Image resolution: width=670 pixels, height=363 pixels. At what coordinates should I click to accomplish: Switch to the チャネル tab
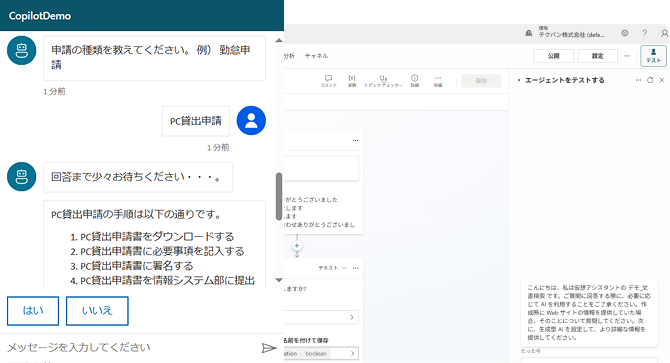(316, 56)
